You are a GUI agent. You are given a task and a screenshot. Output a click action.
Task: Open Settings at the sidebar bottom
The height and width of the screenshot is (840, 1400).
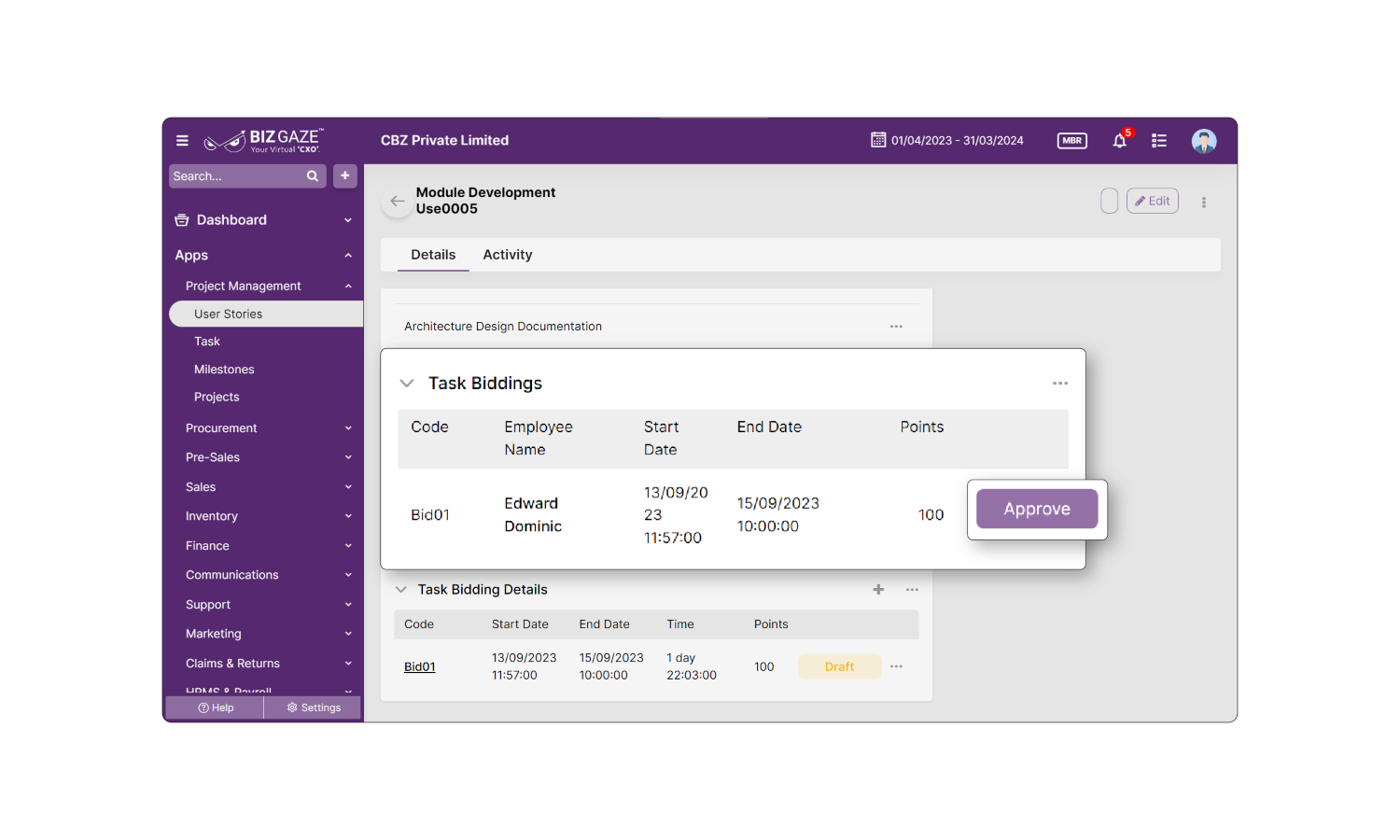click(314, 707)
